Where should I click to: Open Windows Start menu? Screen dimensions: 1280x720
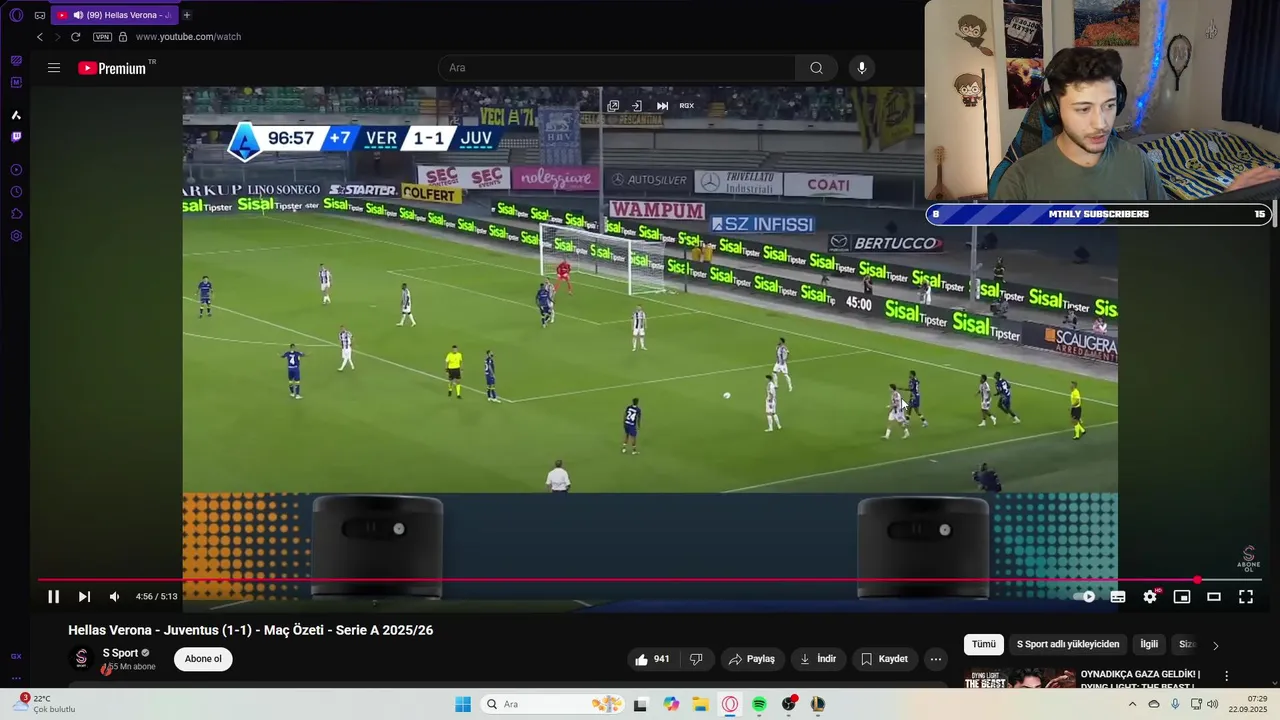click(463, 704)
